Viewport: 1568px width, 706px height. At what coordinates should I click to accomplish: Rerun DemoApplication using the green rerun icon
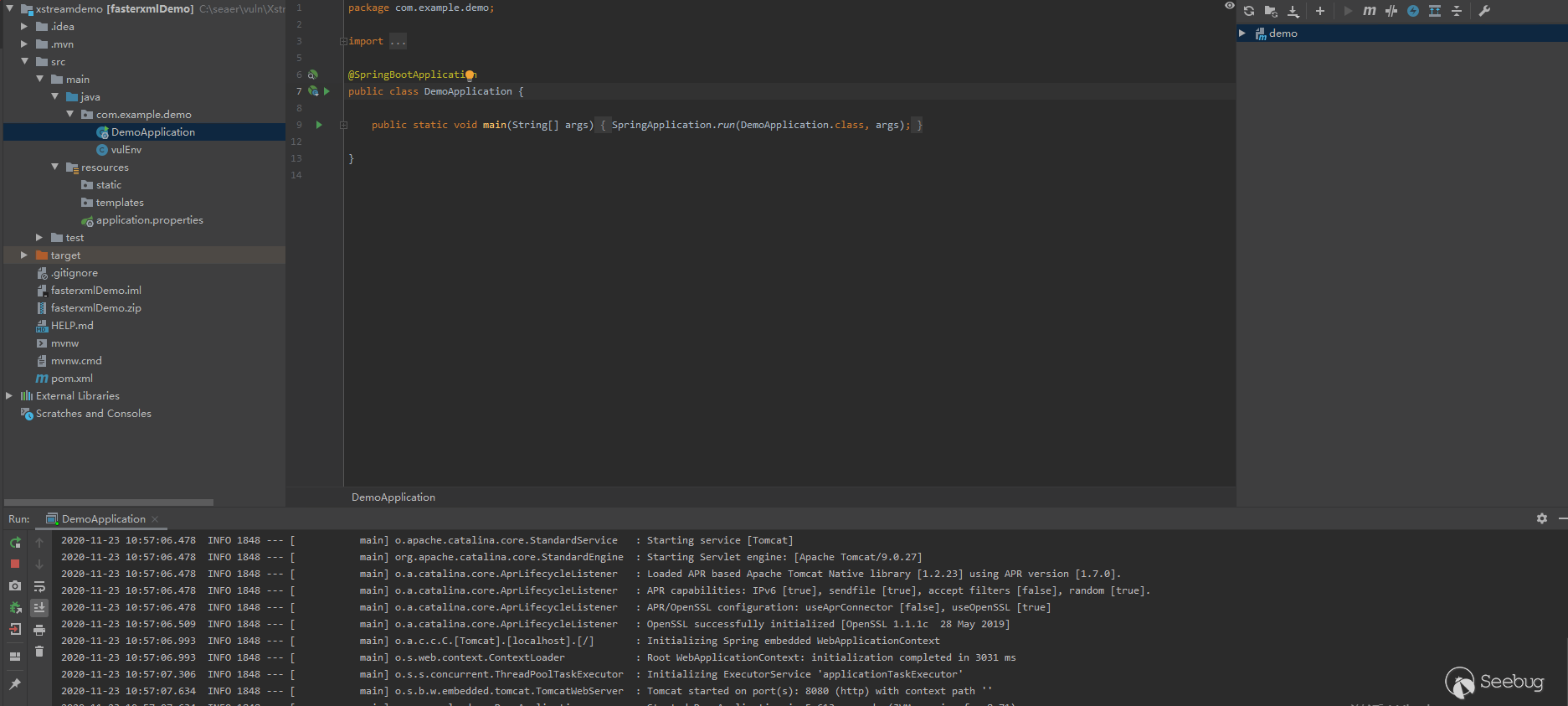tap(15, 543)
